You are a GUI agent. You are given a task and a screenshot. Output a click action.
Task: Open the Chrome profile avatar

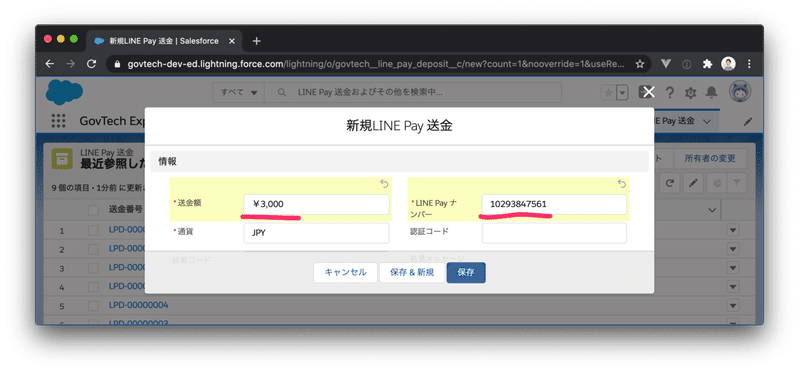click(728, 64)
